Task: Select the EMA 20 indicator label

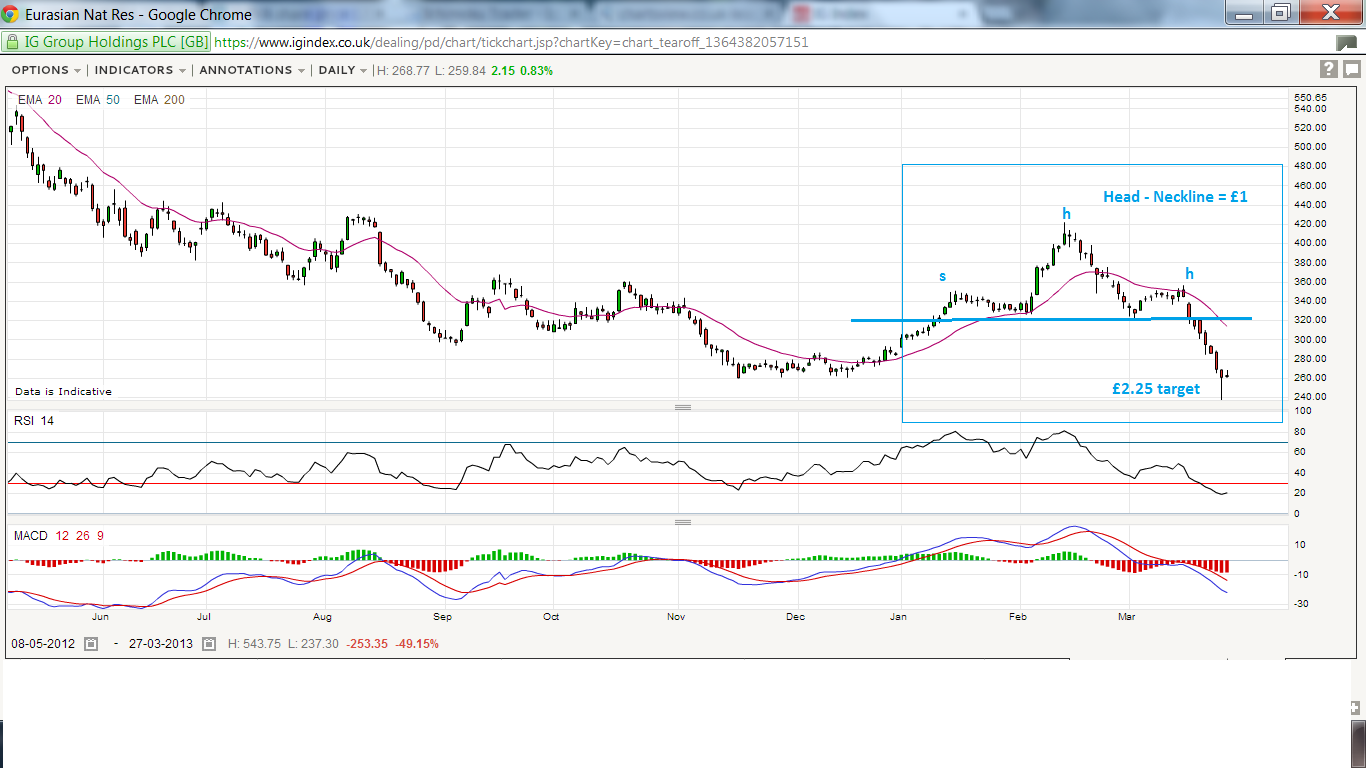Action: 40,100
